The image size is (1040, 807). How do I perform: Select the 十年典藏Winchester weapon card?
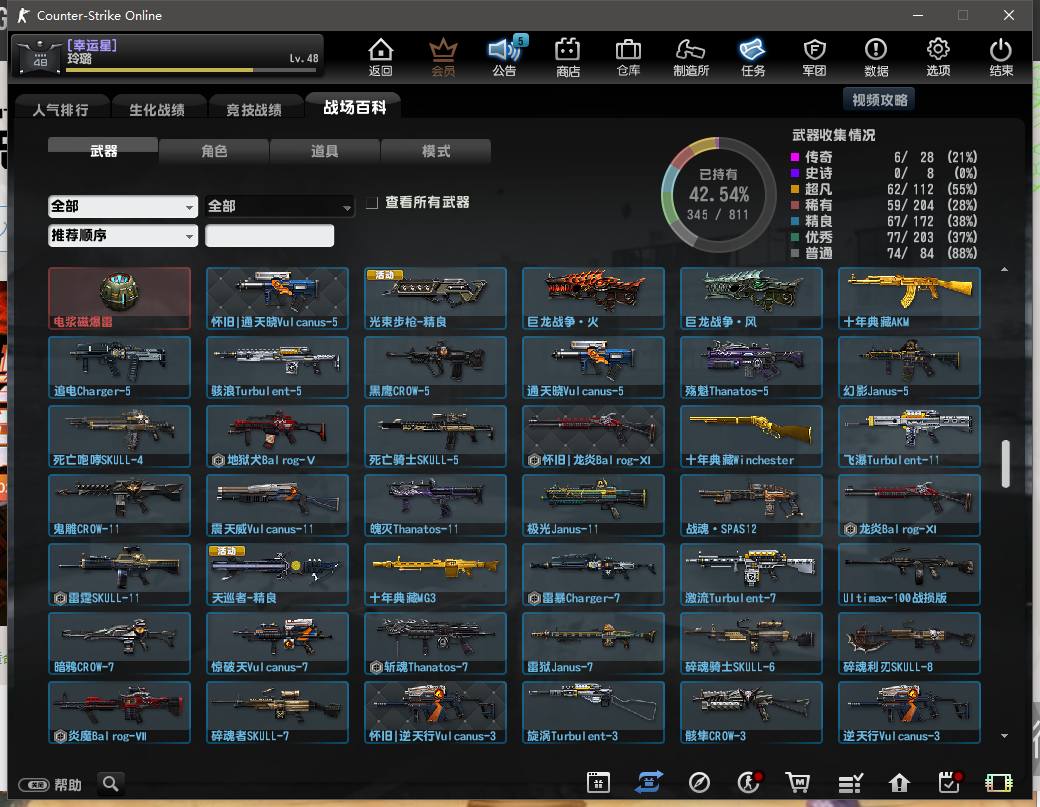pos(751,436)
